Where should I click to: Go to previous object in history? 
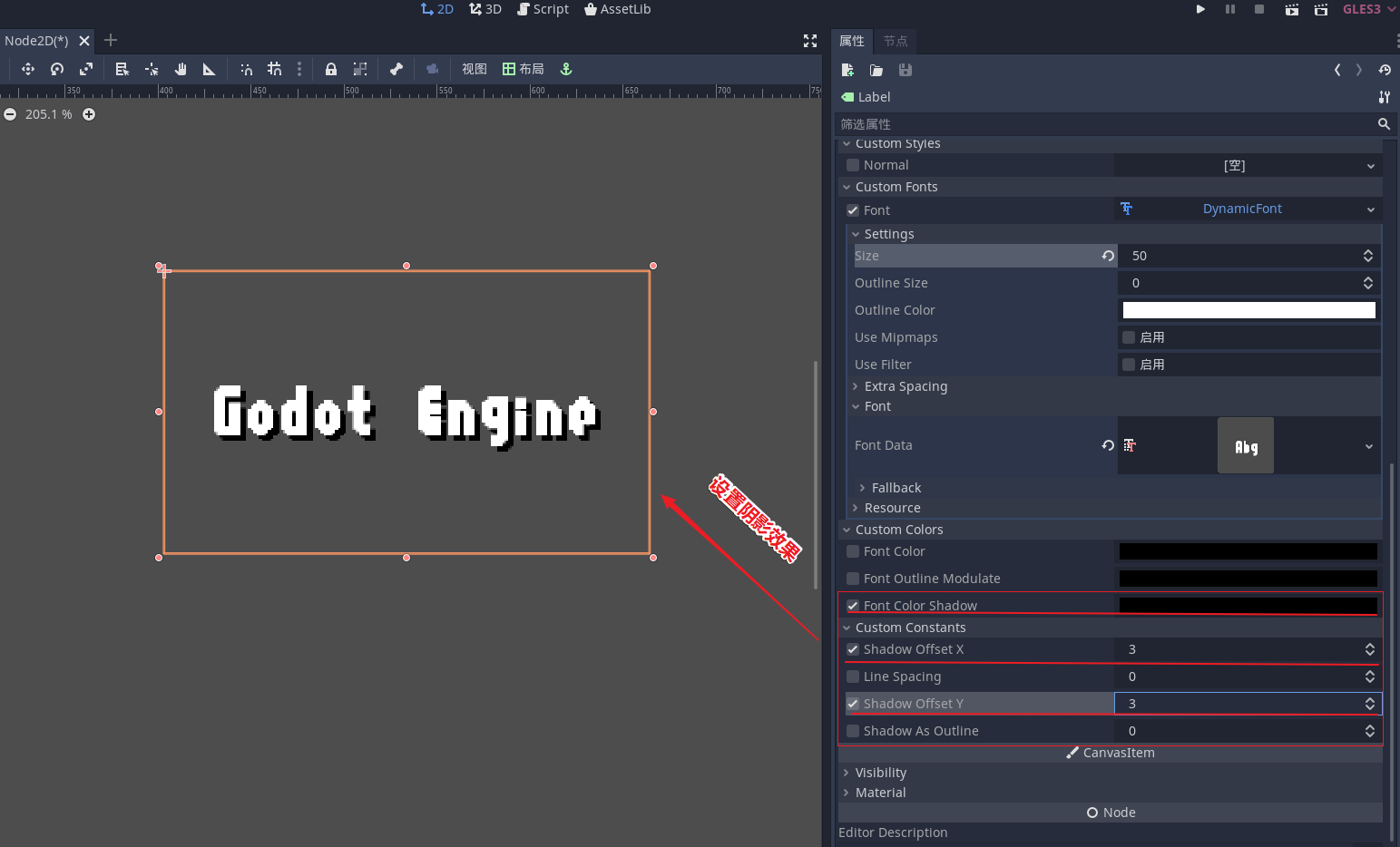[x=1337, y=70]
